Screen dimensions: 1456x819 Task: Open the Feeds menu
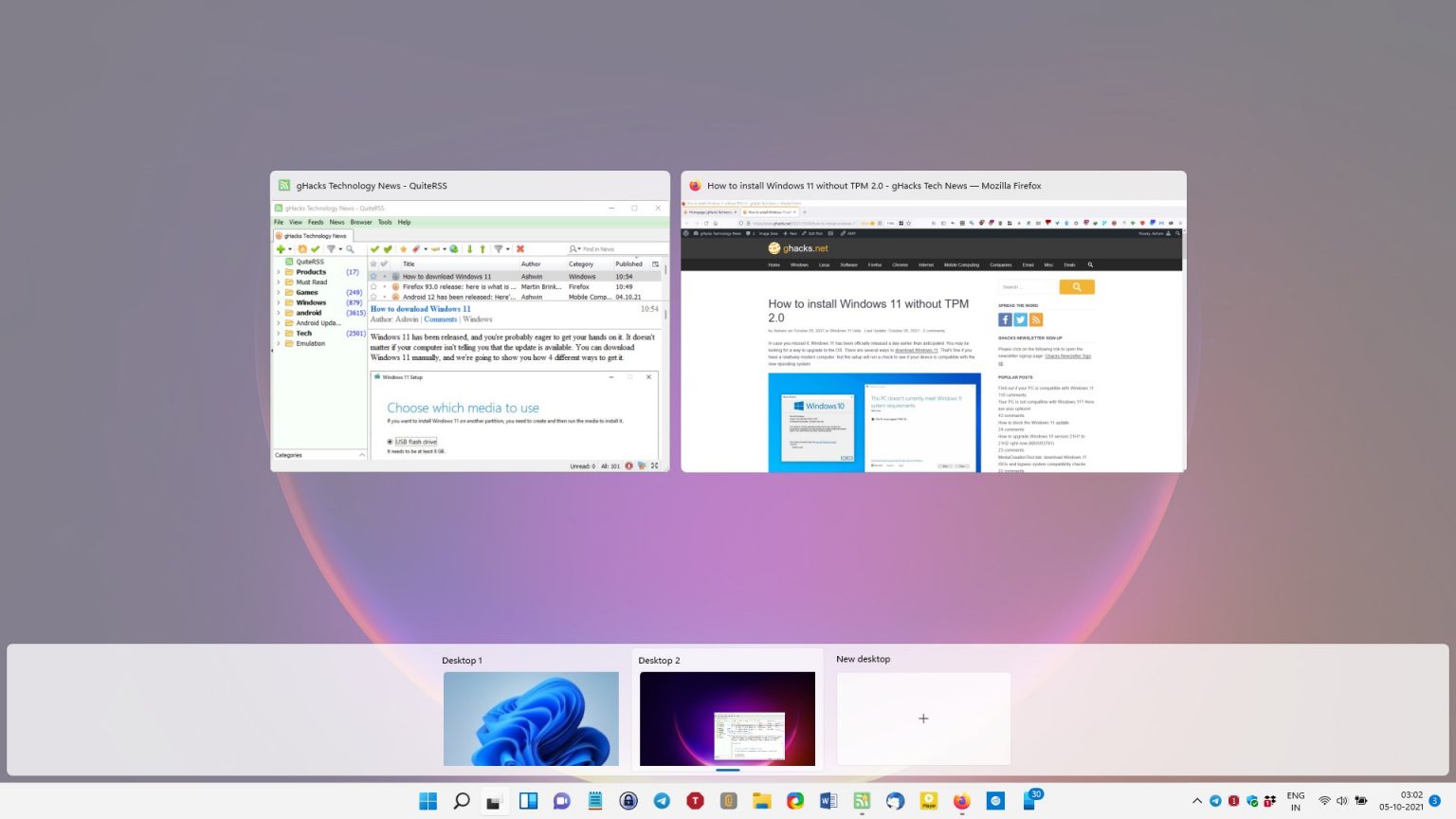(316, 222)
